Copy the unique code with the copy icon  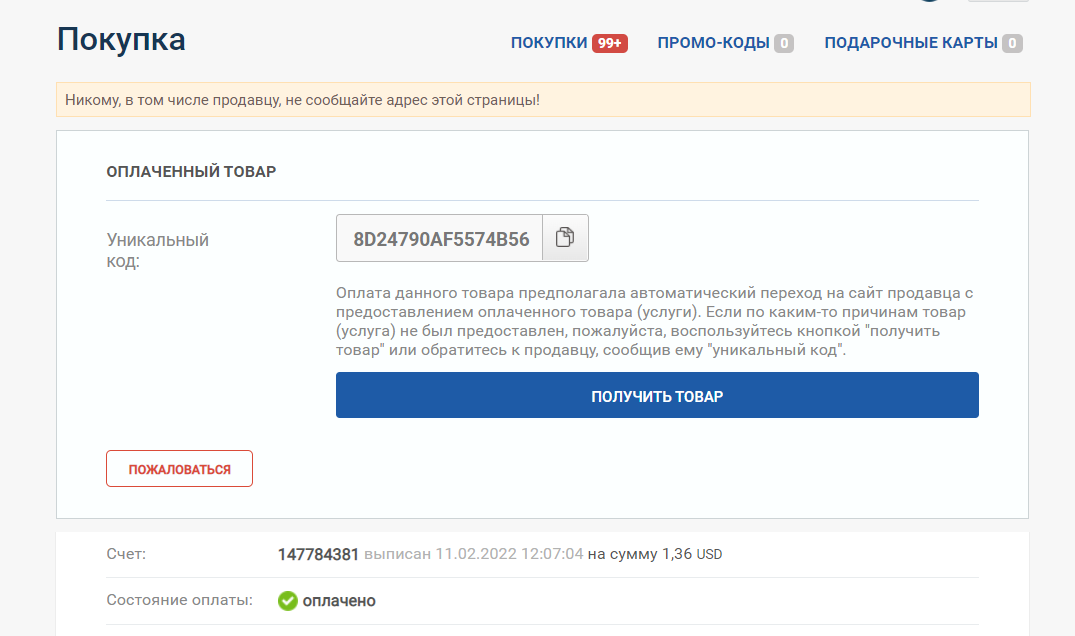565,238
